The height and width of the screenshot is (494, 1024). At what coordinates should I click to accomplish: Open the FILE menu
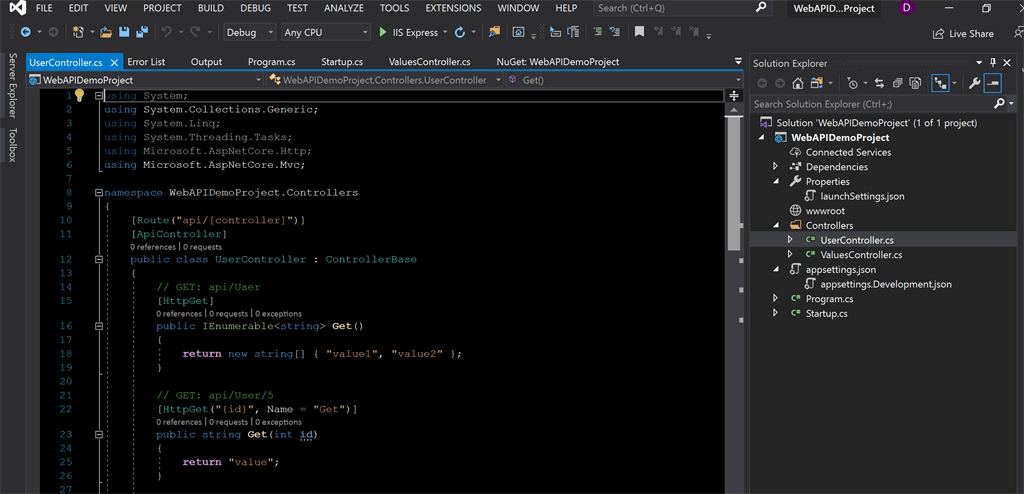point(44,8)
